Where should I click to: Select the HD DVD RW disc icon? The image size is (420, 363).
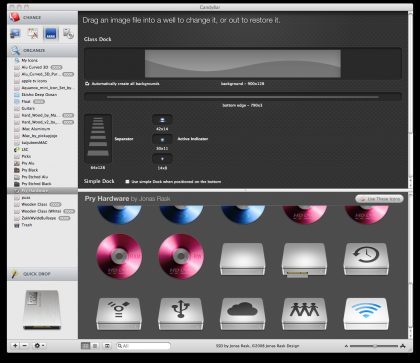click(181, 256)
